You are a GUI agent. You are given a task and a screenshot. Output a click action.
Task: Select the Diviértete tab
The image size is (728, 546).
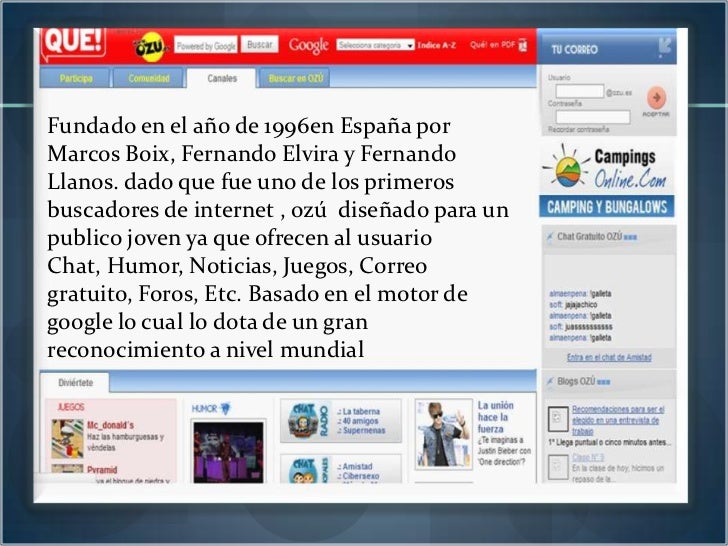click(x=75, y=383)
